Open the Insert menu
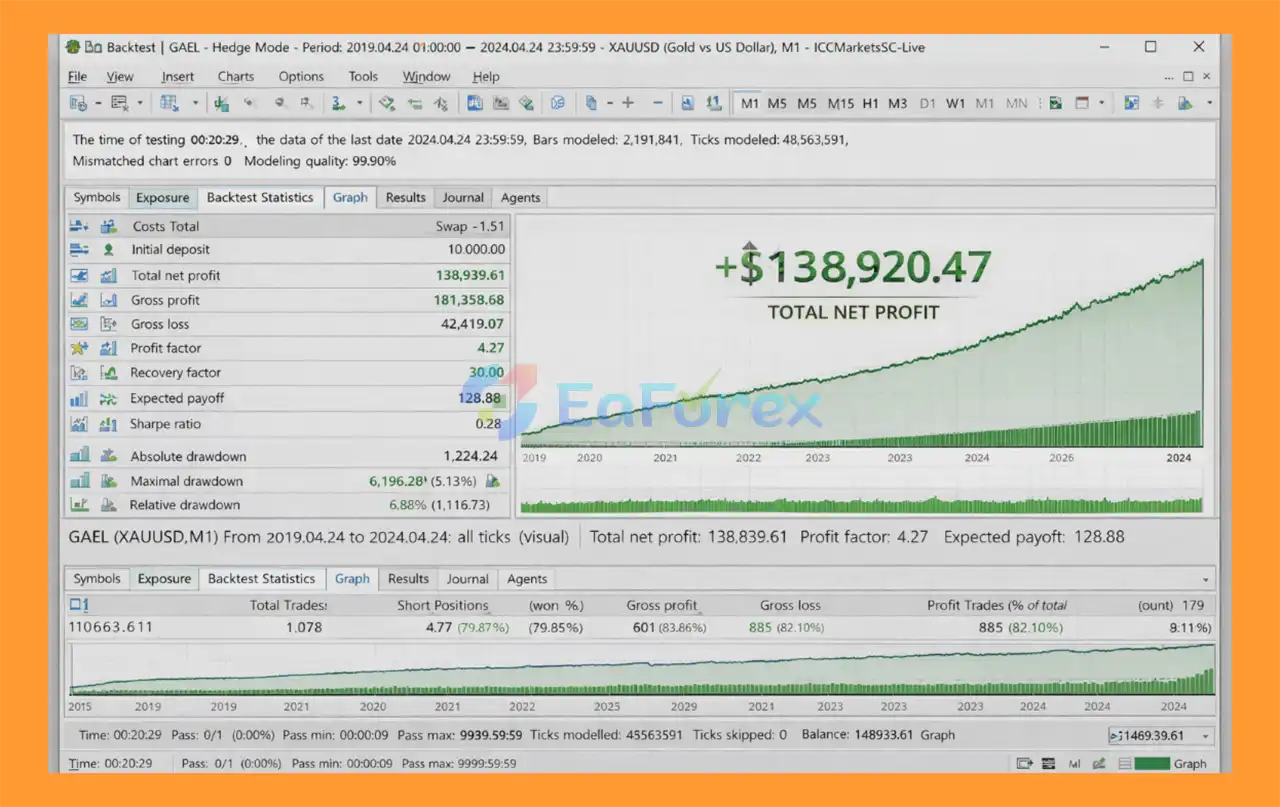 tap(178, 76)
